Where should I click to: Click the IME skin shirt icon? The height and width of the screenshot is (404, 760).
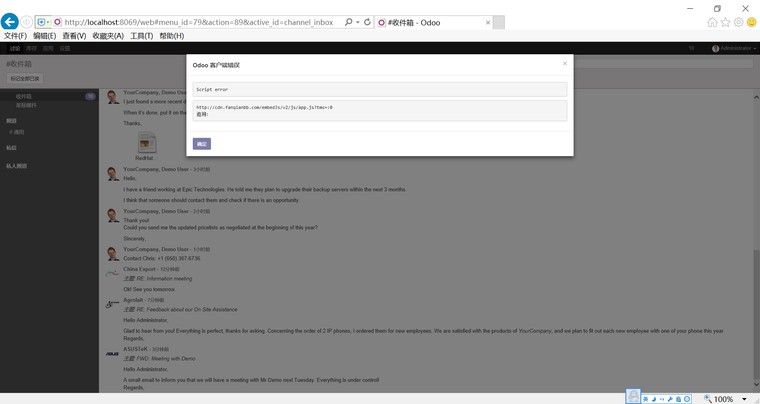coord(679,399)
